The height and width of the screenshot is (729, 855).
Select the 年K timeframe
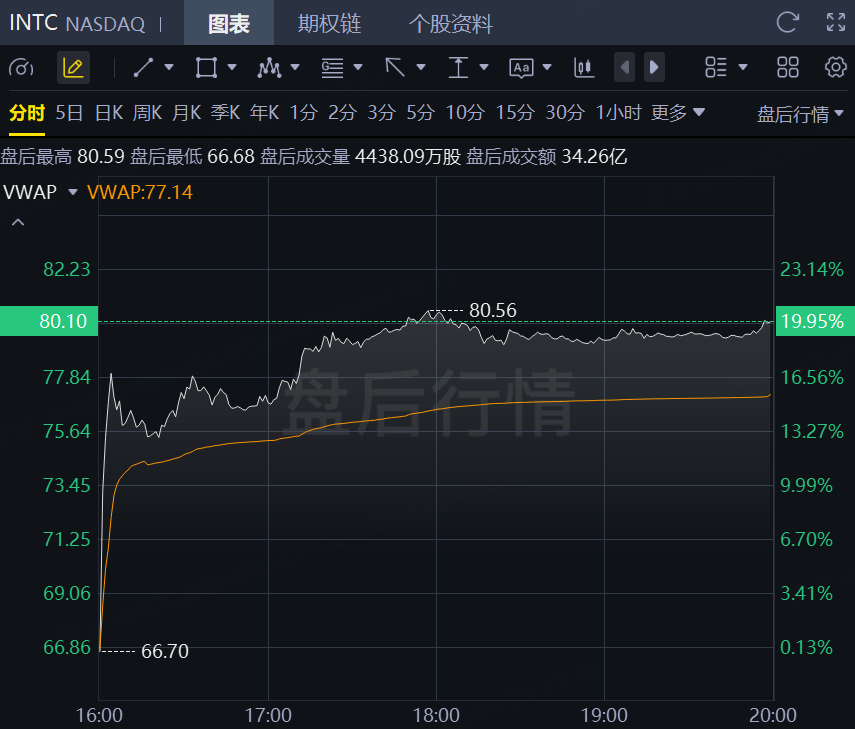264,113
